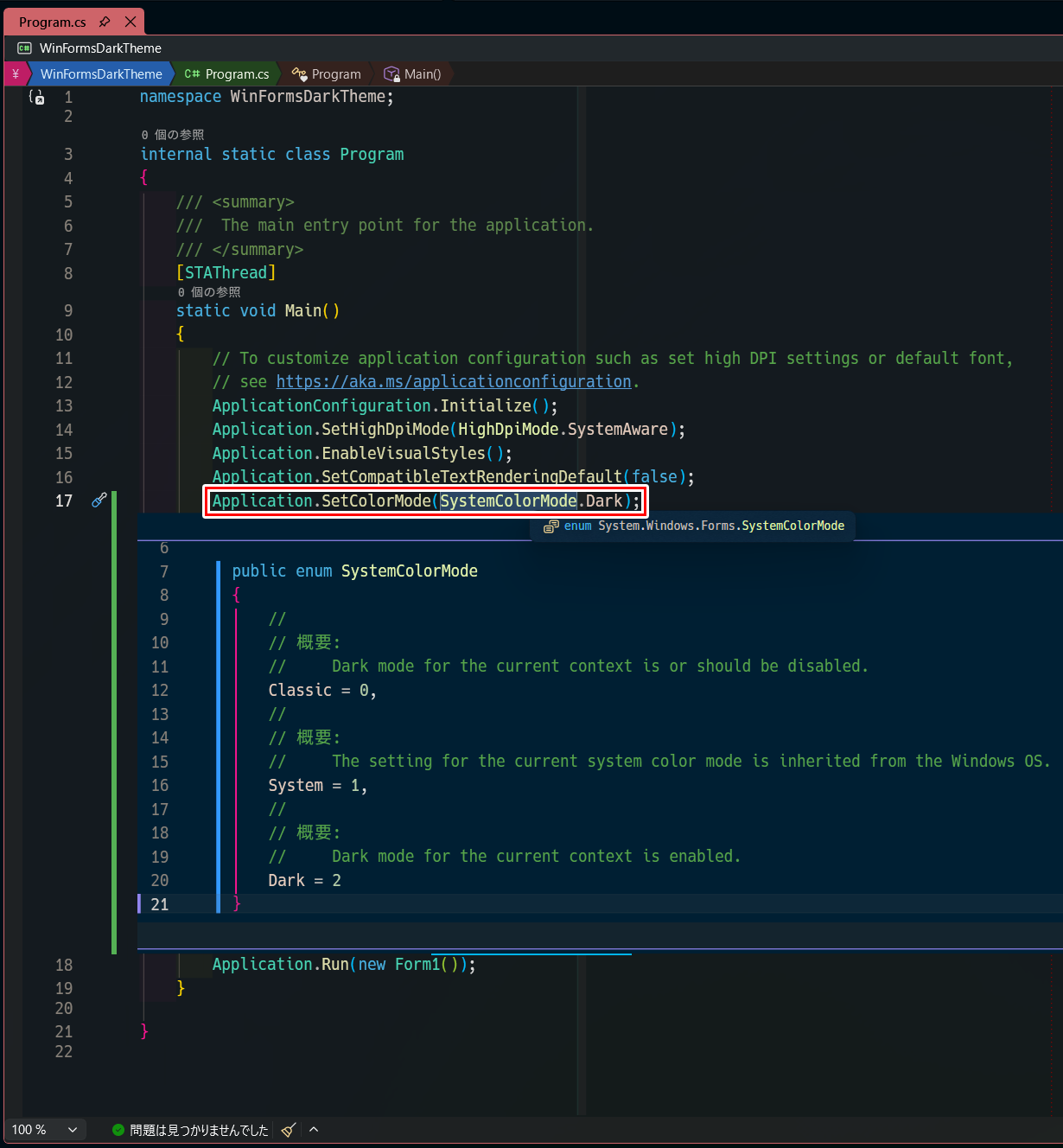This screenshot has height=1148, width=1063.
Task: Close the Program.cs tab
Action: 130,22
